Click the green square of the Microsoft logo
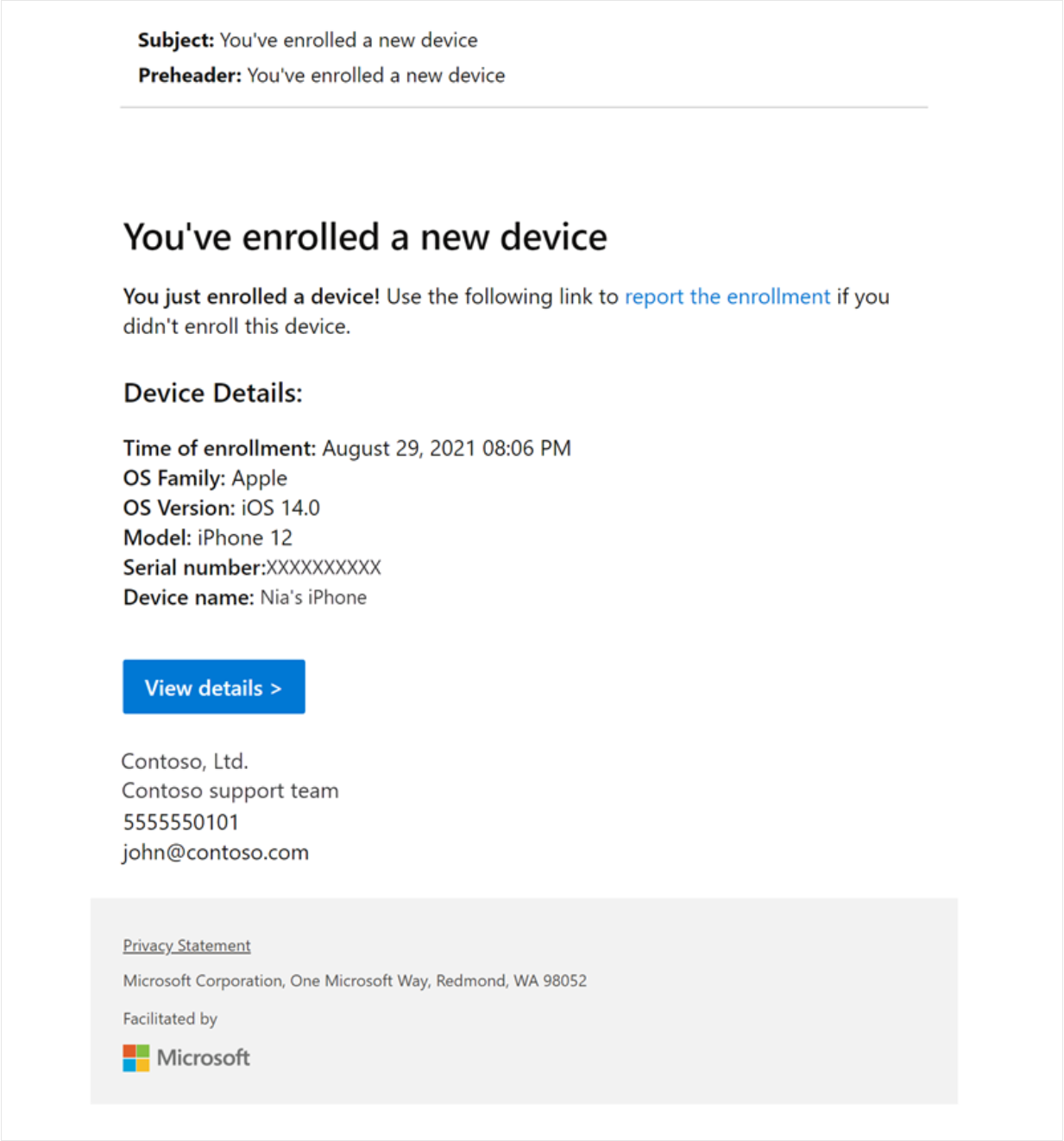1064x1141 pixels. pos(143,1050)
